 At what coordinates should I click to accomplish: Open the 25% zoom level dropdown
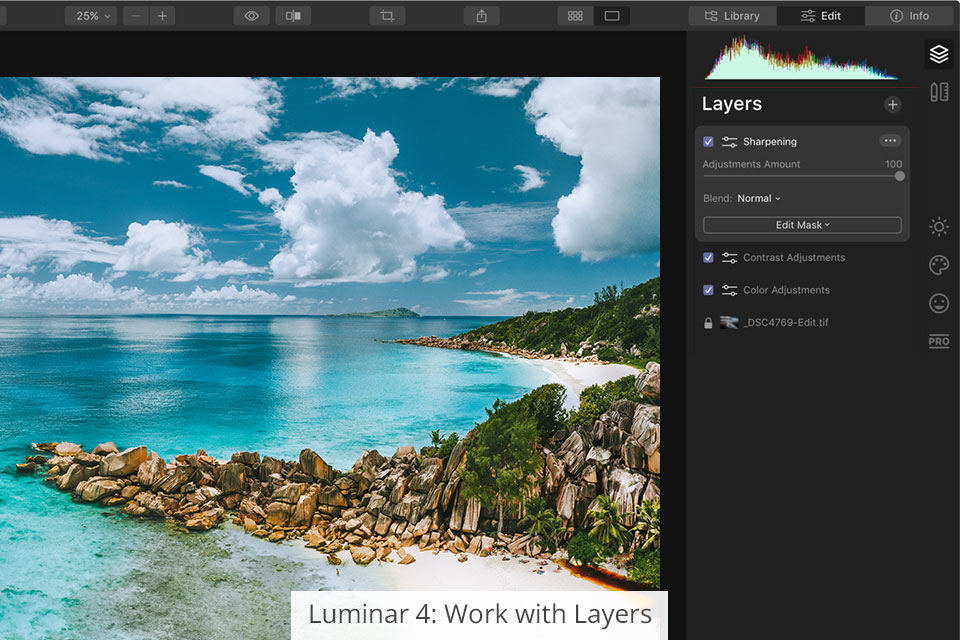click(x=92, y=16)
